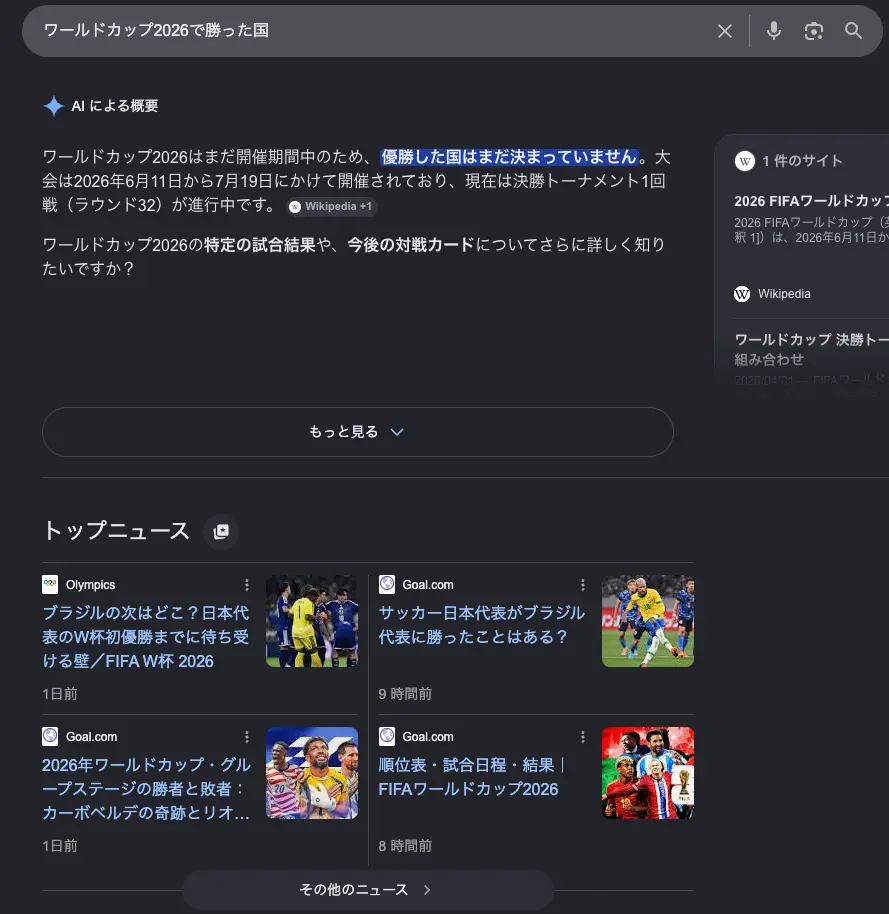Screen dimensions: 889x914
Task: Click the 9 時間前 timestamp
Action: pyautogui.click(x=405, y=694)
